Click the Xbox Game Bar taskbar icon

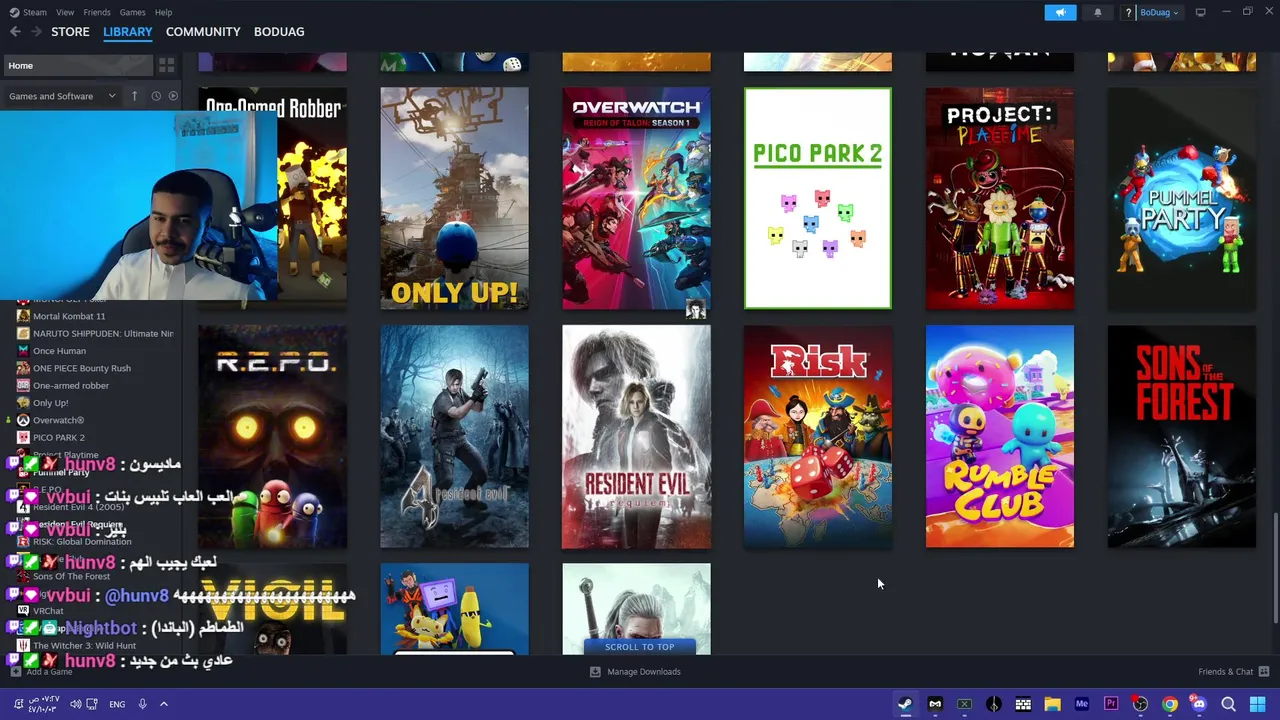(x=964, y=704)
